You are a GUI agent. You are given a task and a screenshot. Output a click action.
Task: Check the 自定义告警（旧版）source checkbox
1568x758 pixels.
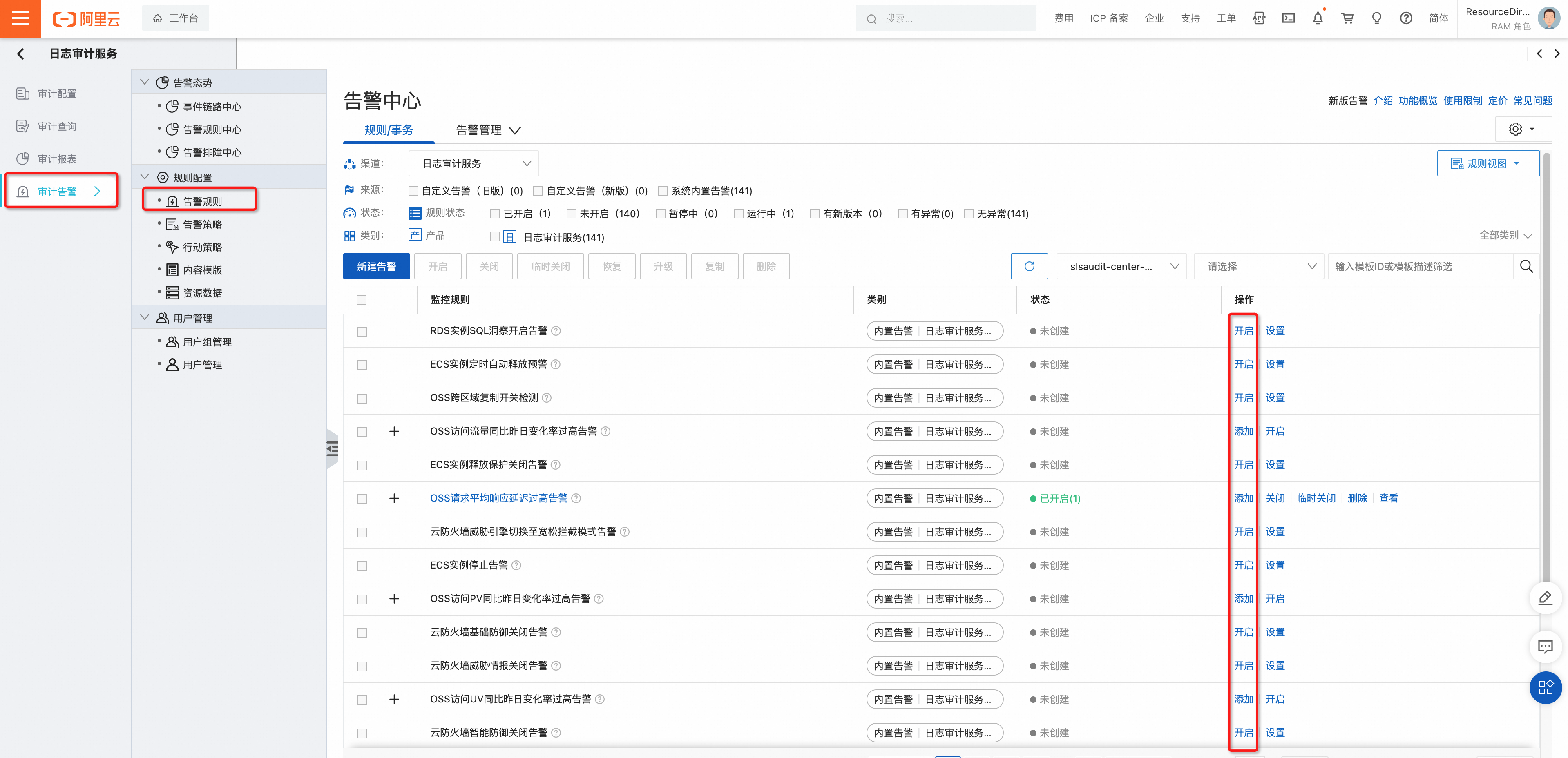[413, 191]
